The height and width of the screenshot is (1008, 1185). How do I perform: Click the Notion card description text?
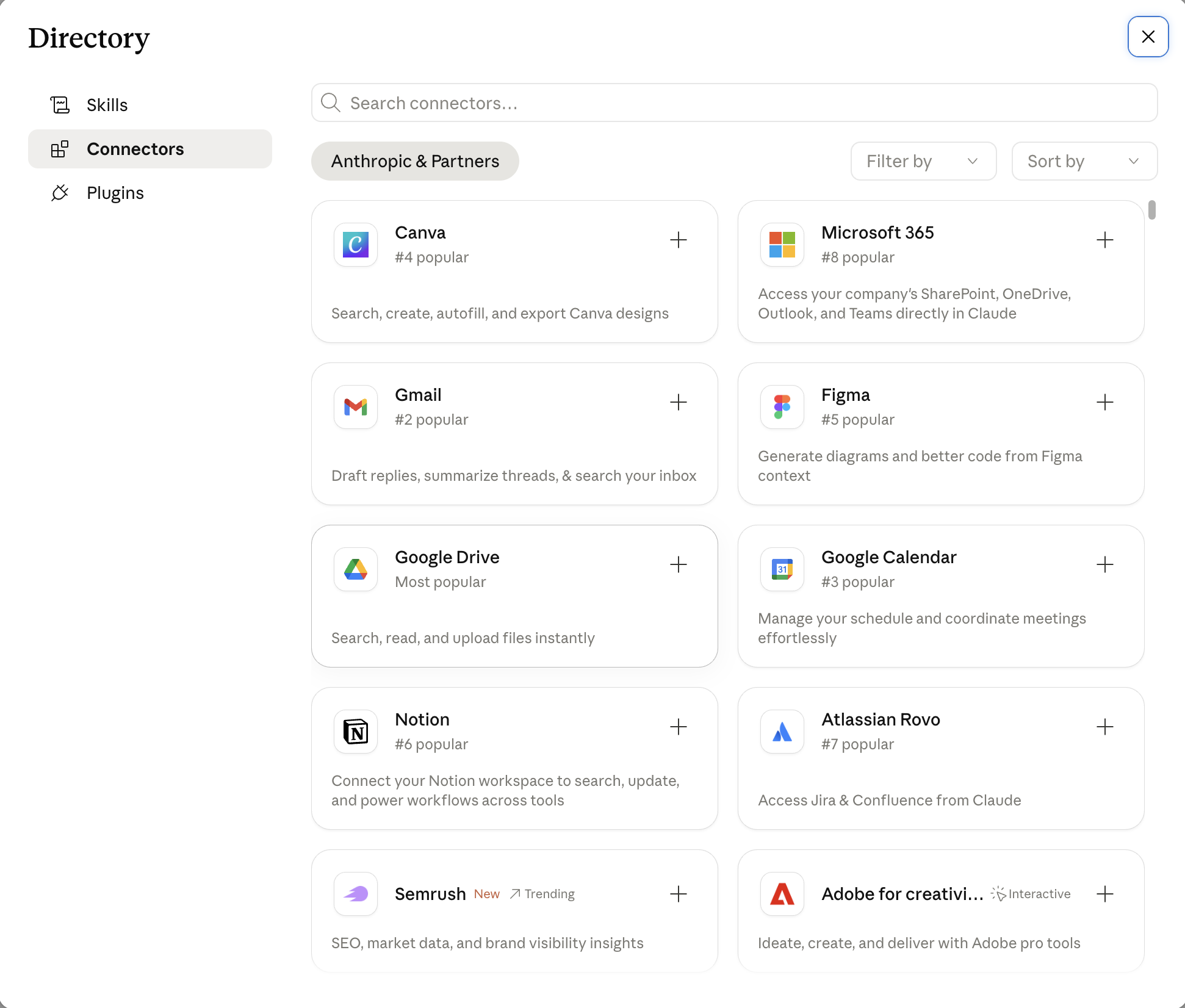(505, 790)
